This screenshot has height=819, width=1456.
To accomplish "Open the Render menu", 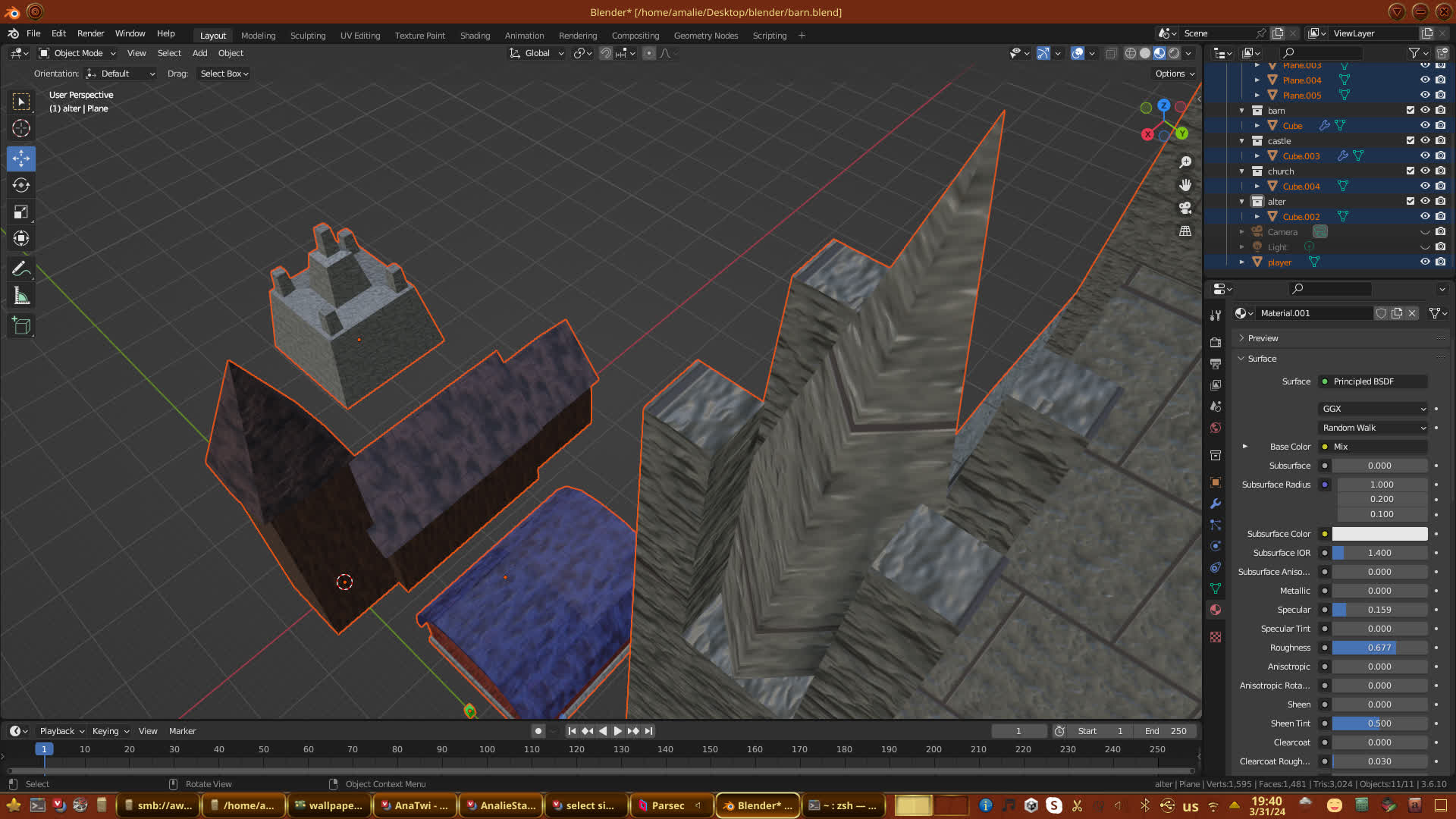I will (x=90, y=33).
